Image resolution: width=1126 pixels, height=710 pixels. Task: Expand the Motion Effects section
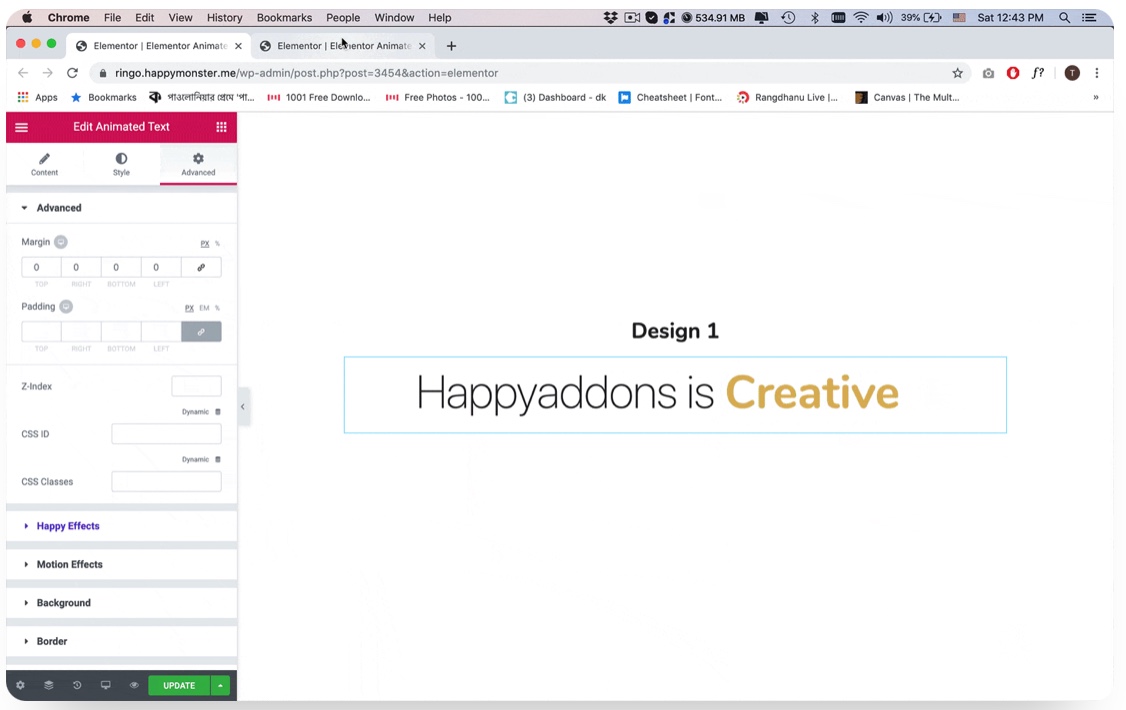(121, 564)
